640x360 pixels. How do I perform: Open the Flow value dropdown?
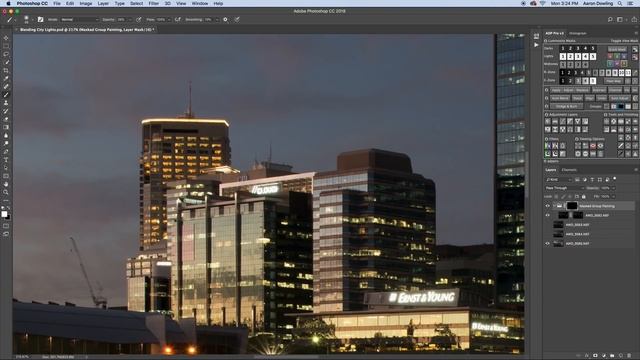coord(169,19)
